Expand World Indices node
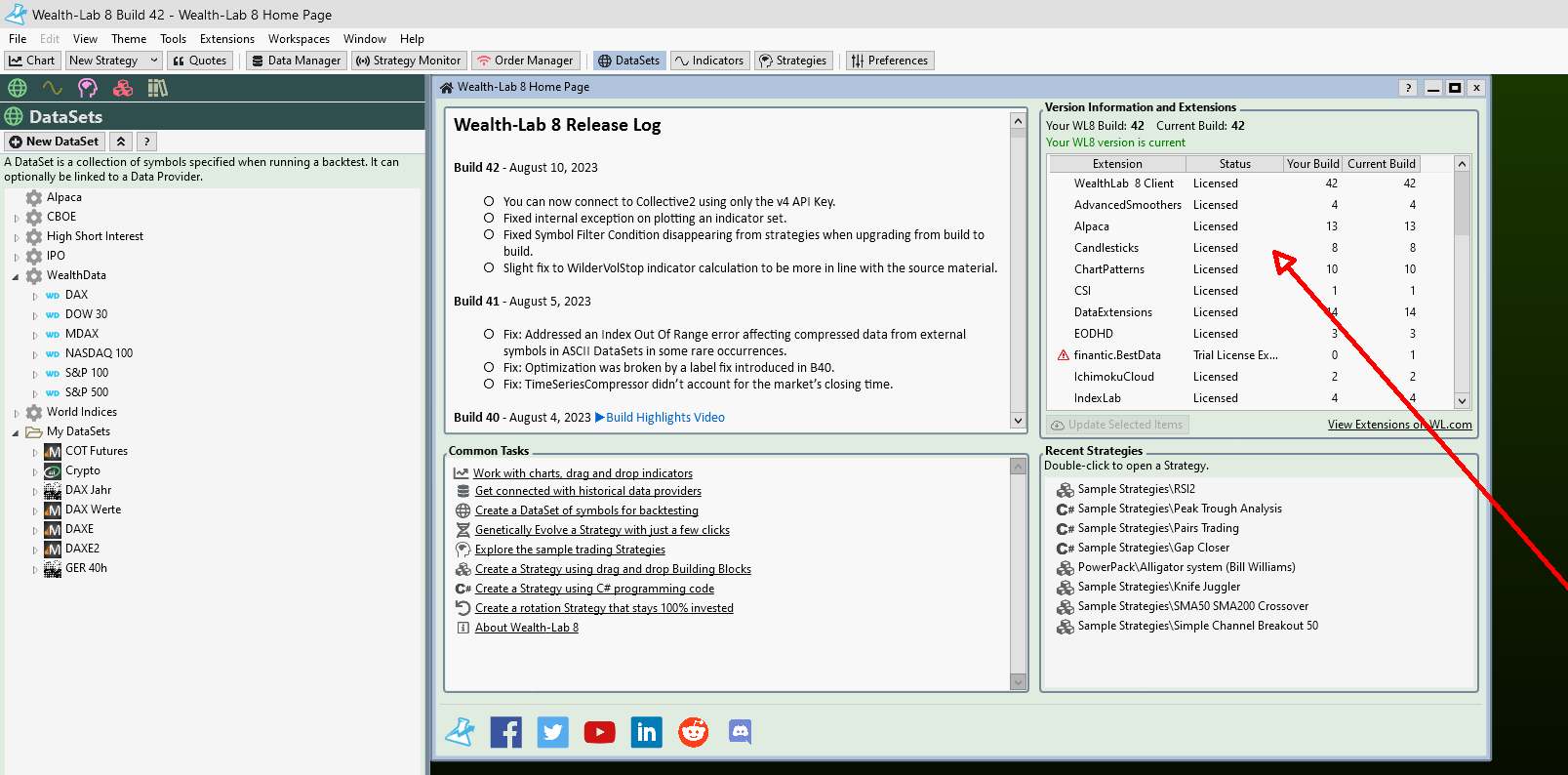 [x=17, y=413]
